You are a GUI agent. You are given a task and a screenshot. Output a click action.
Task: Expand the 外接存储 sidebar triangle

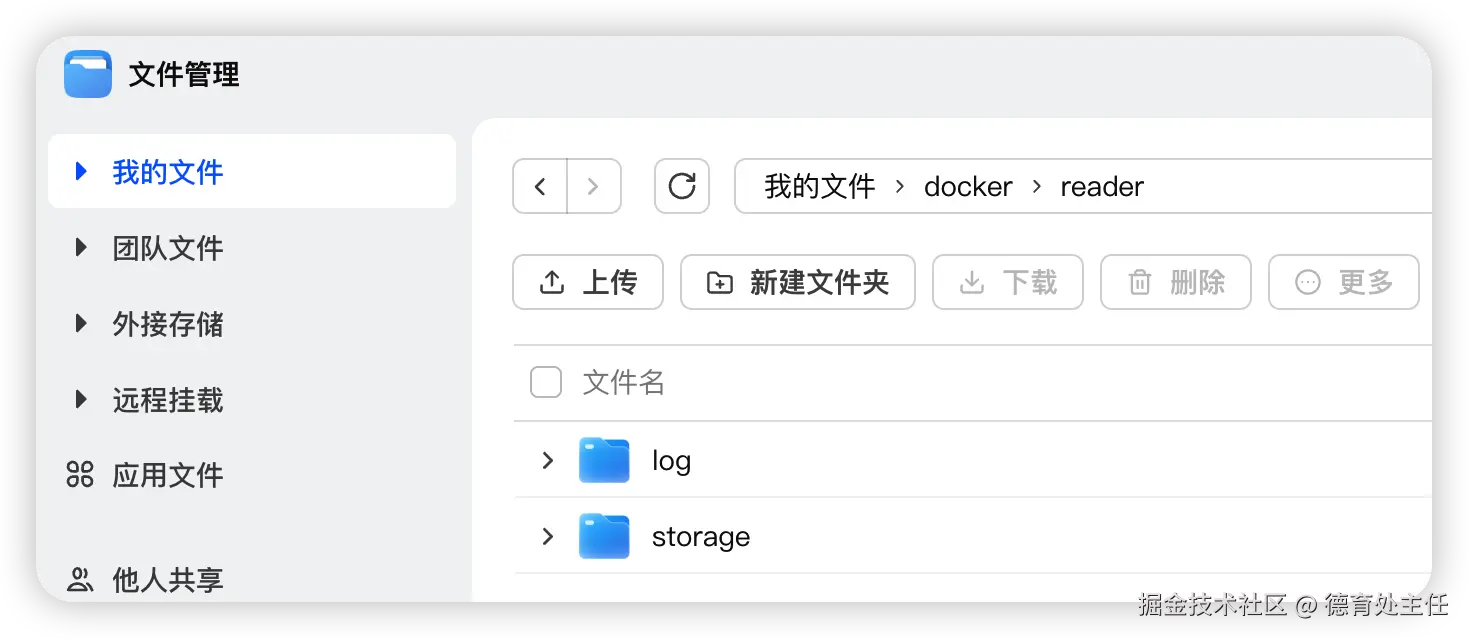(x=81, y=324)
